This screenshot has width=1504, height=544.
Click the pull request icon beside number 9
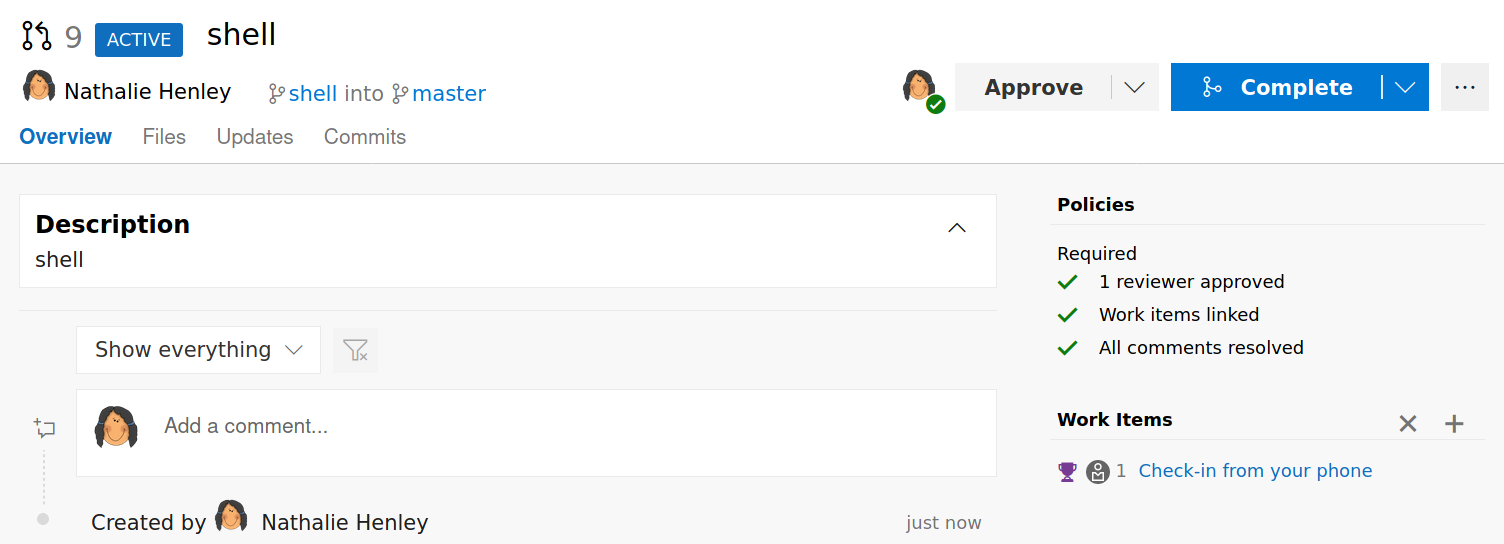click(37, 37)
